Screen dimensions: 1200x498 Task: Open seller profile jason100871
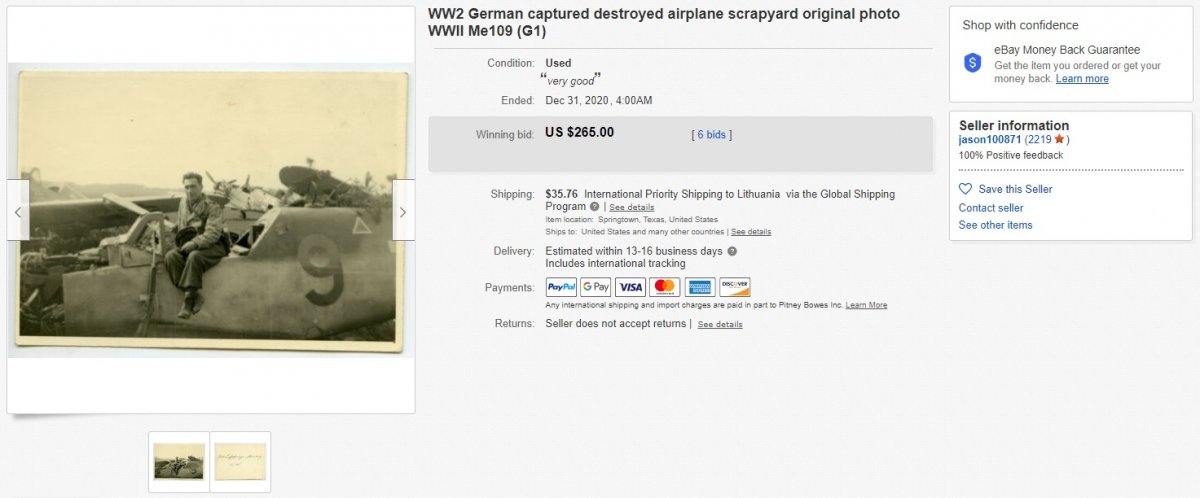click(x=990, y=140)
